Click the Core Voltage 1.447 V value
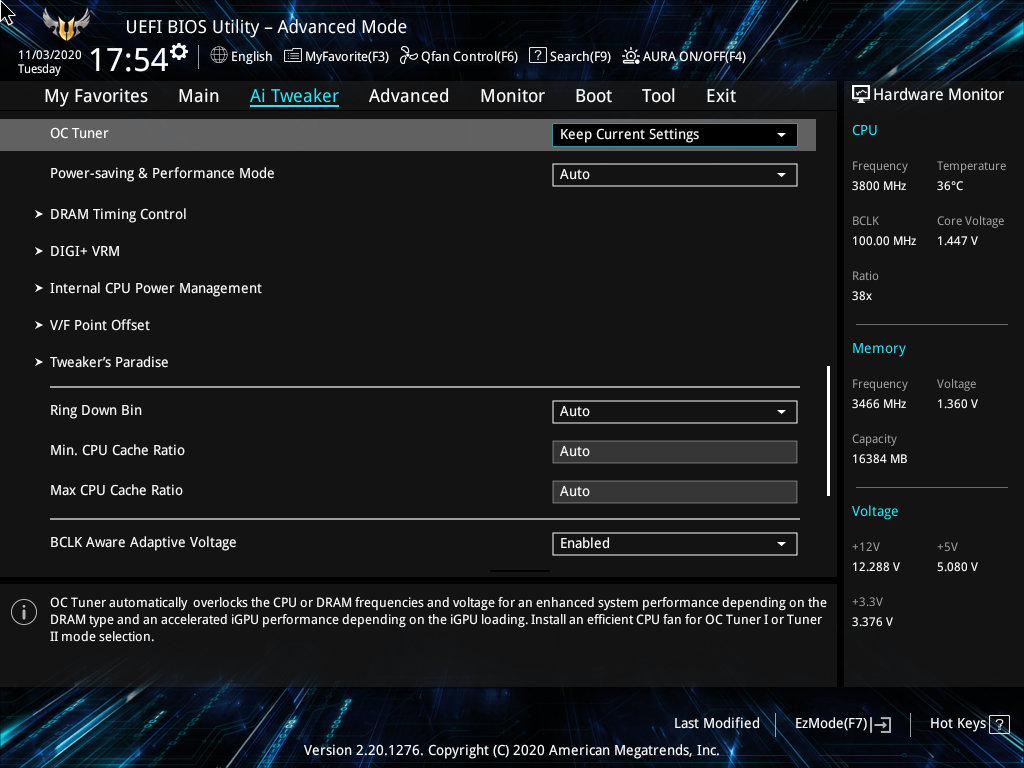1024x768 pixels. point(957,241)
